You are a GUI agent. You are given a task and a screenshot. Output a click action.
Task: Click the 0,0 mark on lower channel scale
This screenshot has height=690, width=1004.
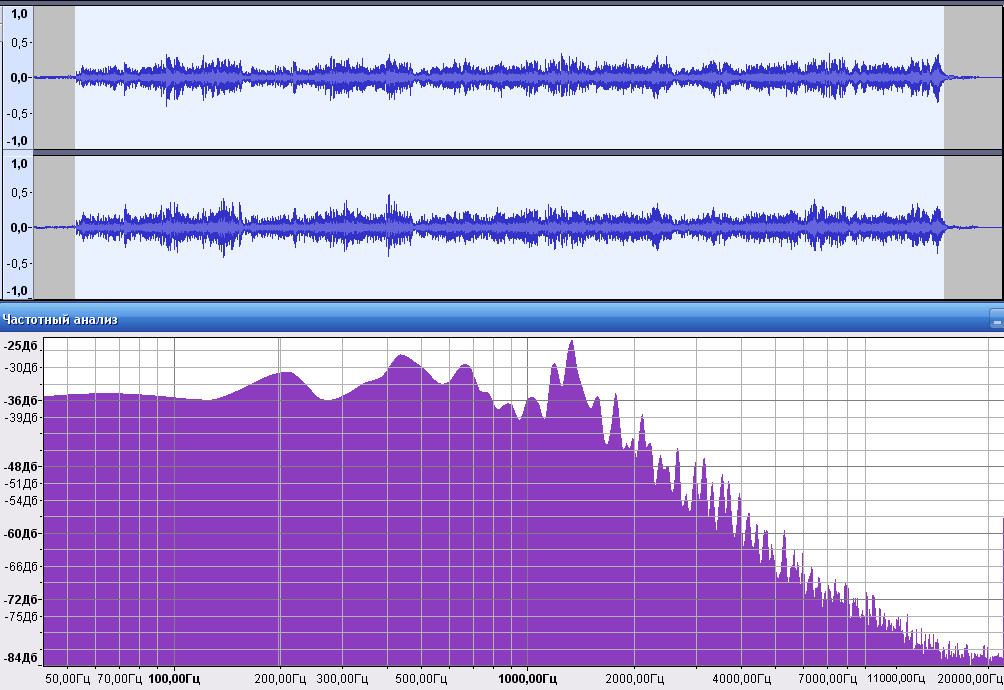click(19, 228)
